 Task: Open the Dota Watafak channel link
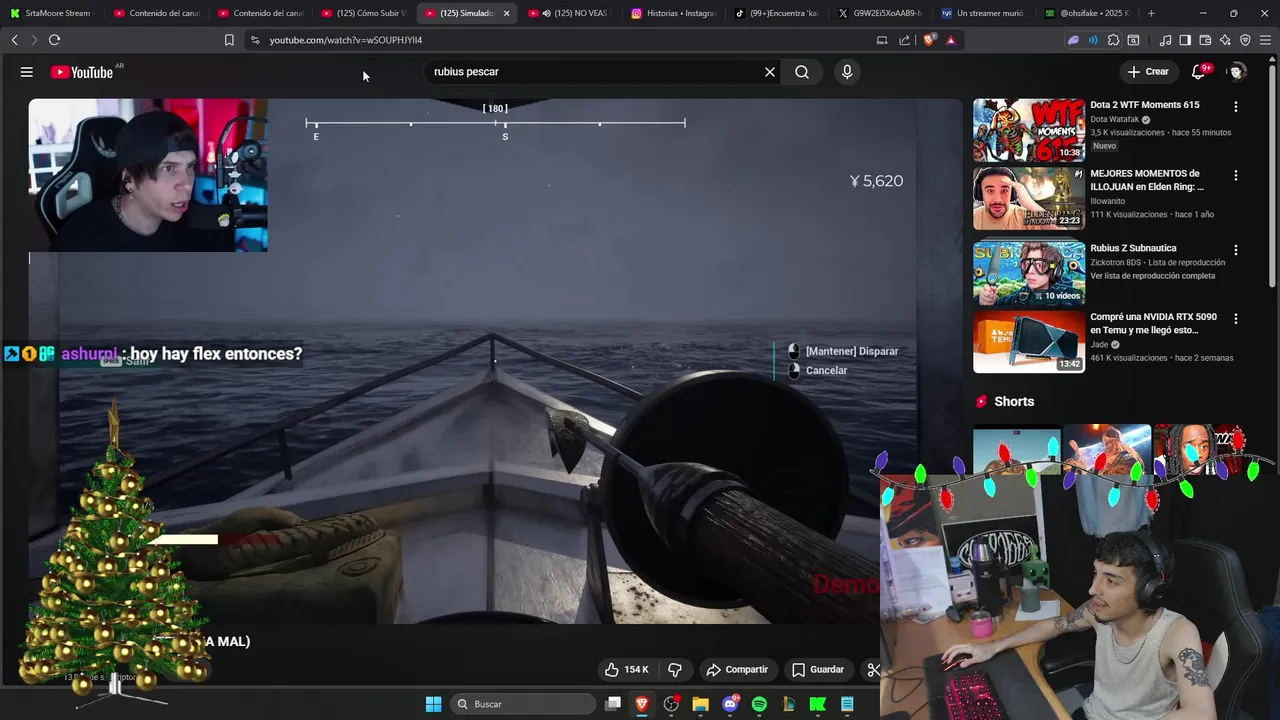(x=1114, y=119)
